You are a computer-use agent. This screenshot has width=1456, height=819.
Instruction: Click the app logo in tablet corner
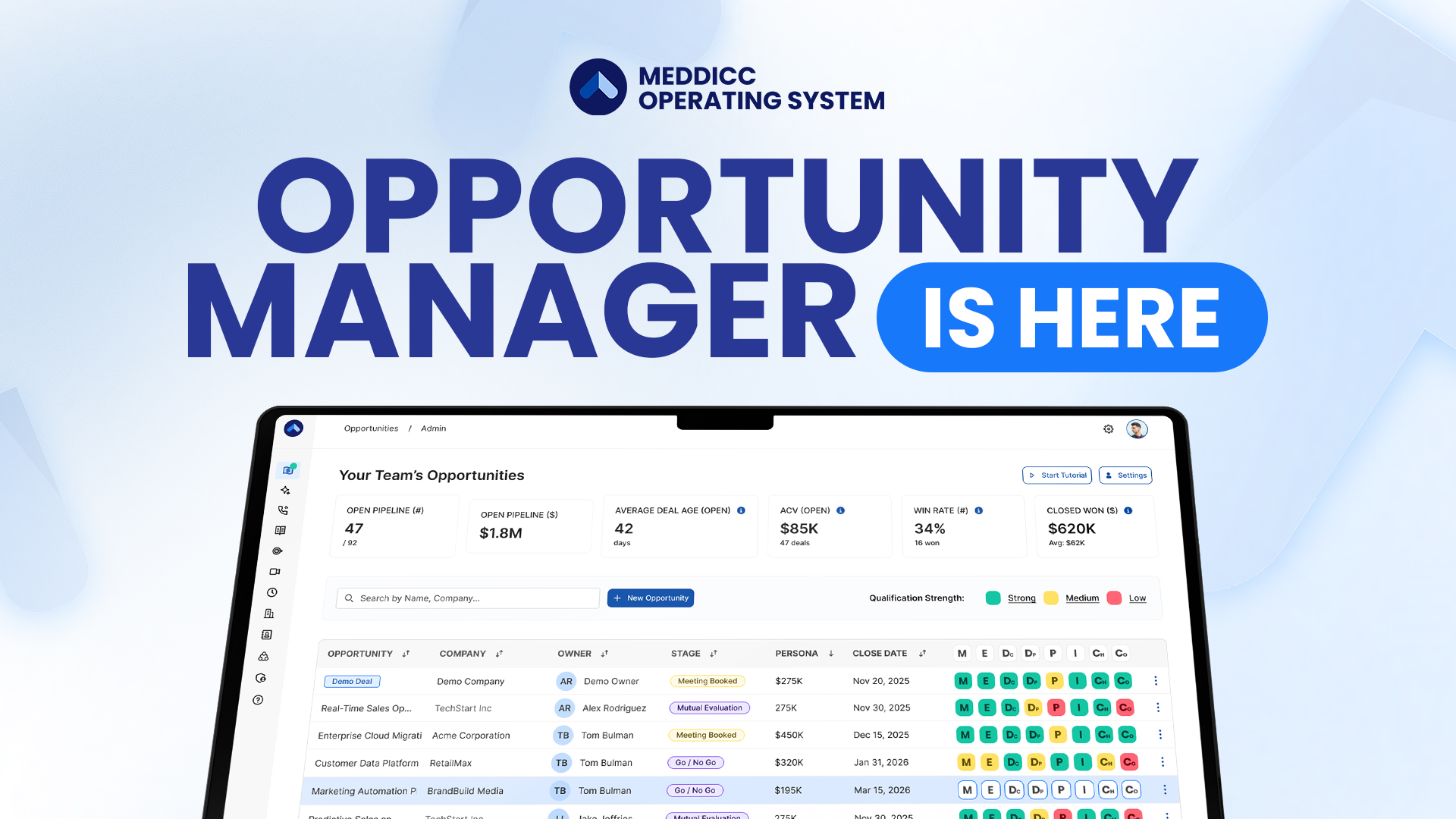coord(293,428)
